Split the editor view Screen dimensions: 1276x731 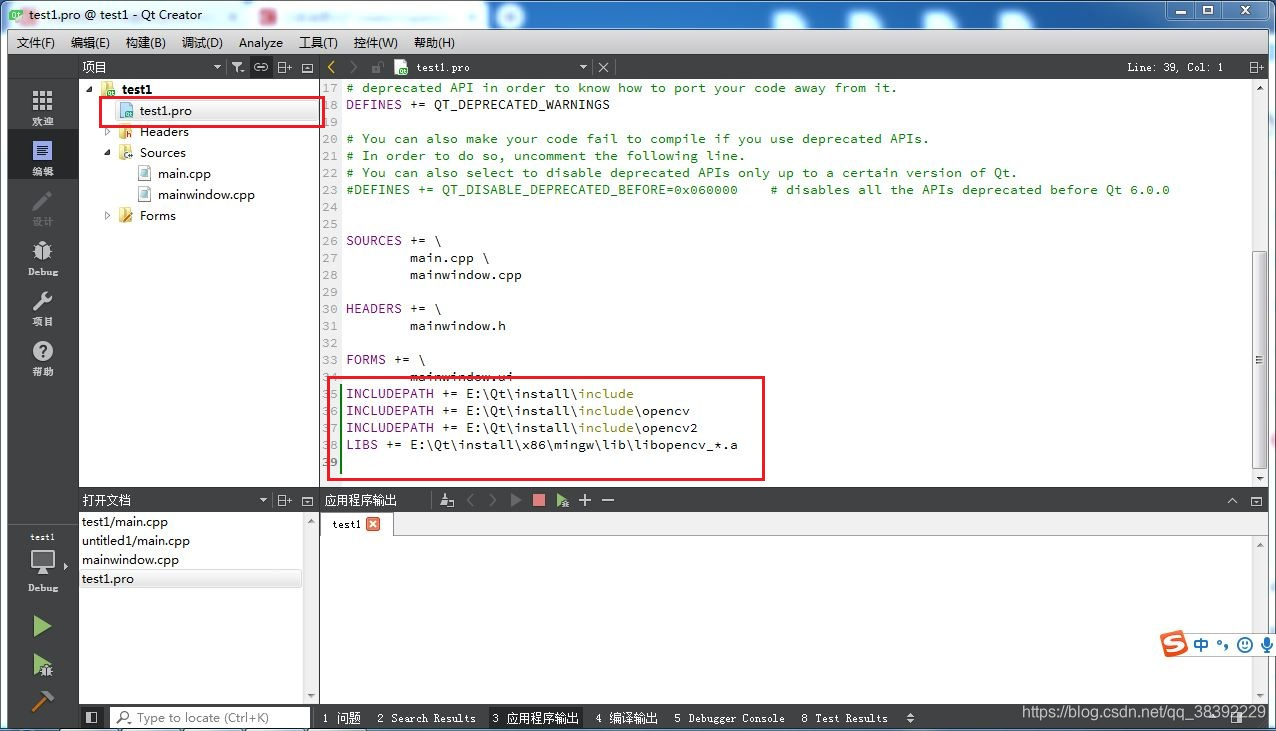coord(1256,67)
